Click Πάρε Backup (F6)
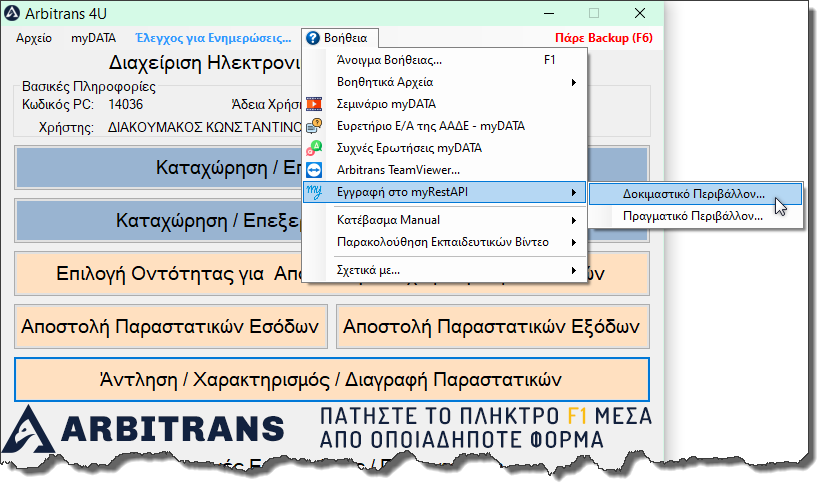 (604, 38)
